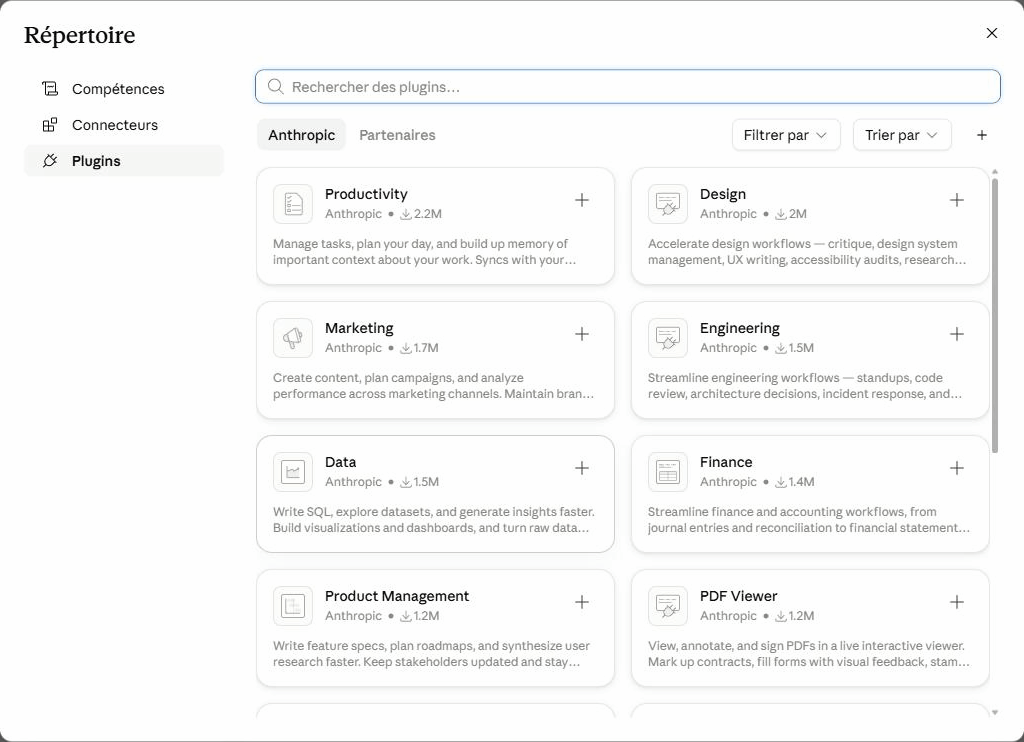Open Compétences section in sidebar

tap(124, 89)
